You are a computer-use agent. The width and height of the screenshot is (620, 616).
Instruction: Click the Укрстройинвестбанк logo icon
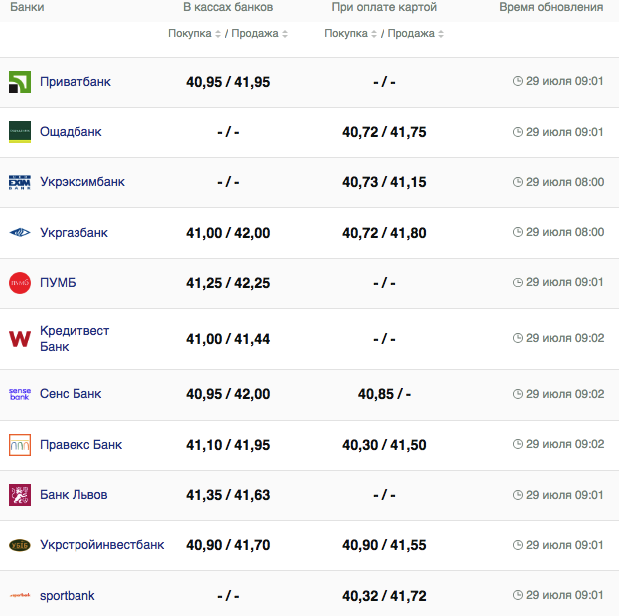click(x=20, y=545)
